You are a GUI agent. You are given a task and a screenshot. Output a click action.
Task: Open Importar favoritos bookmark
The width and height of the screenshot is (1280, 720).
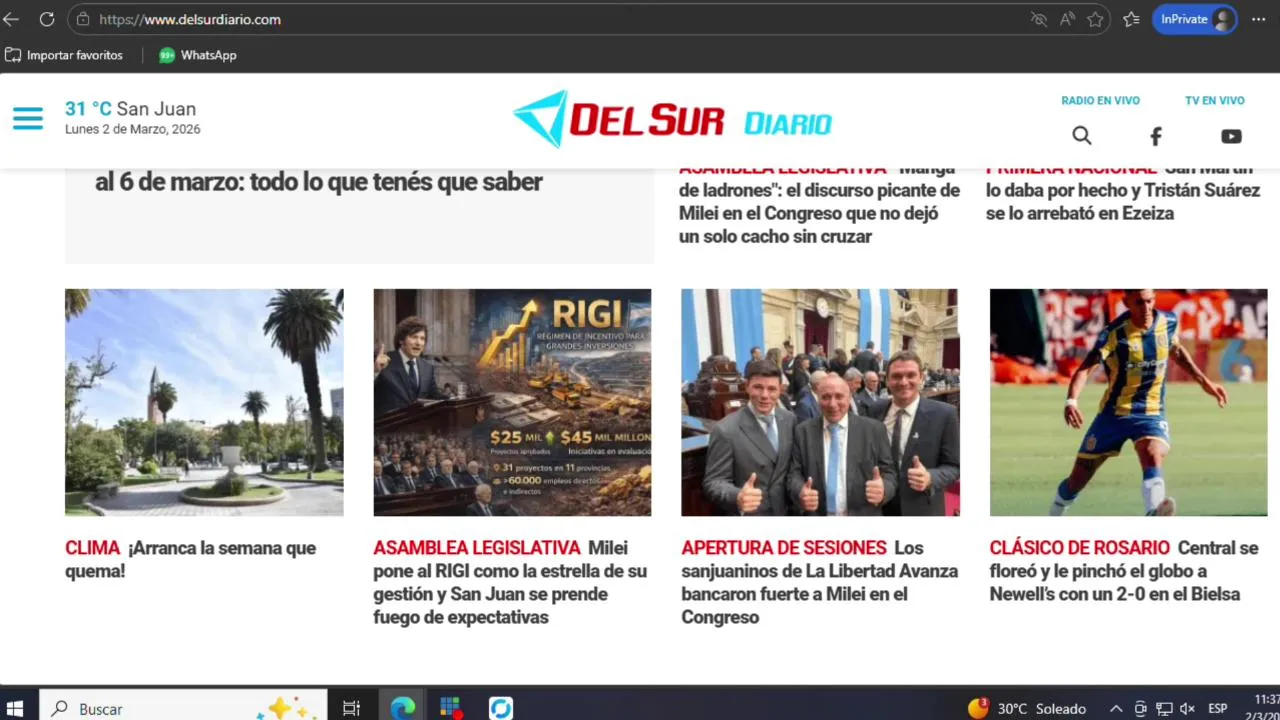[64, 55]
